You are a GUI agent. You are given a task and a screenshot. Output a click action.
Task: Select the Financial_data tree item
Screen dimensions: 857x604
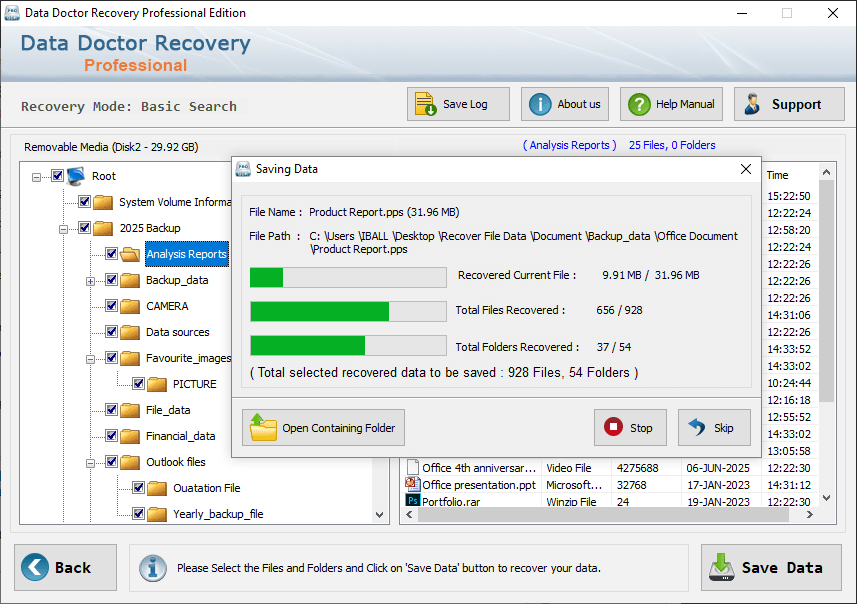(180, 436)
